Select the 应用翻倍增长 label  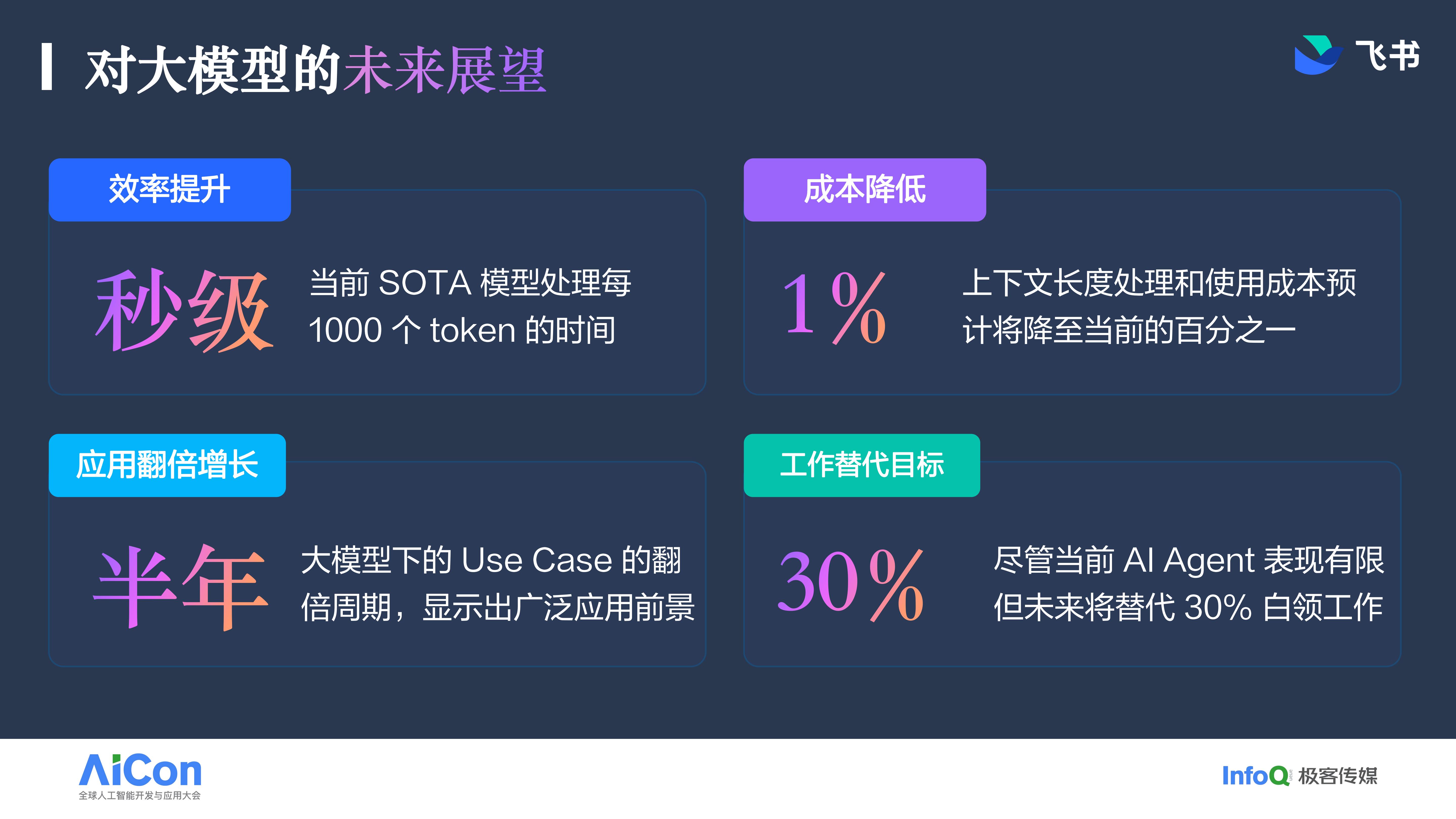click(167, 465)
